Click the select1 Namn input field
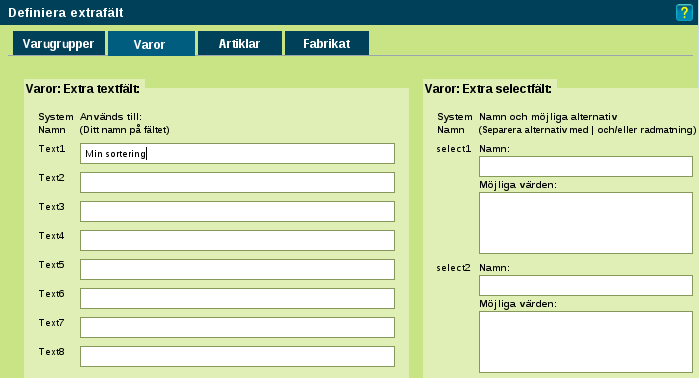The image size is (699, 378). tap(586, 166)
